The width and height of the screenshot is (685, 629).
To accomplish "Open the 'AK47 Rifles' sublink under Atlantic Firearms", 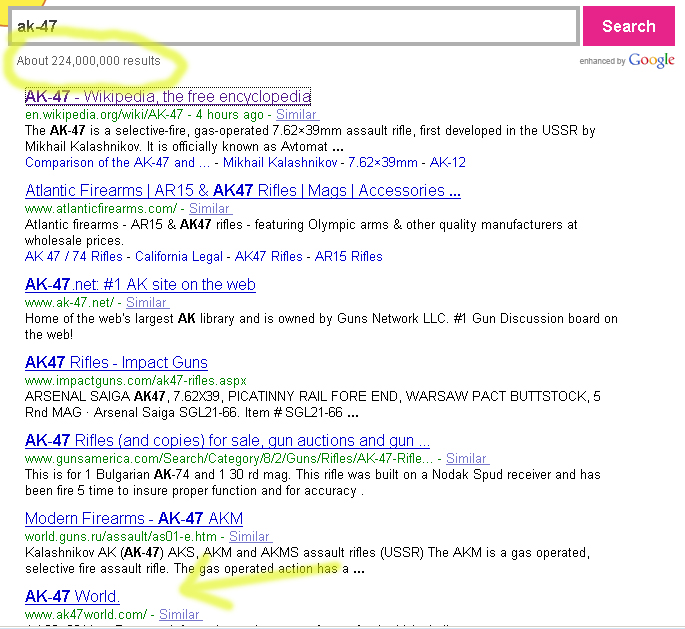I will (x=269, y=256).
